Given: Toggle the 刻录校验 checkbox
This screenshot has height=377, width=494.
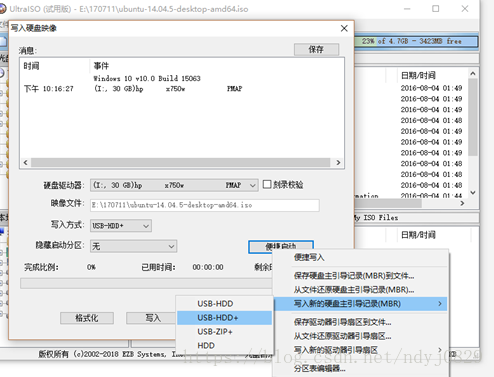Looking at the screenshot, I should coord(267,184).
